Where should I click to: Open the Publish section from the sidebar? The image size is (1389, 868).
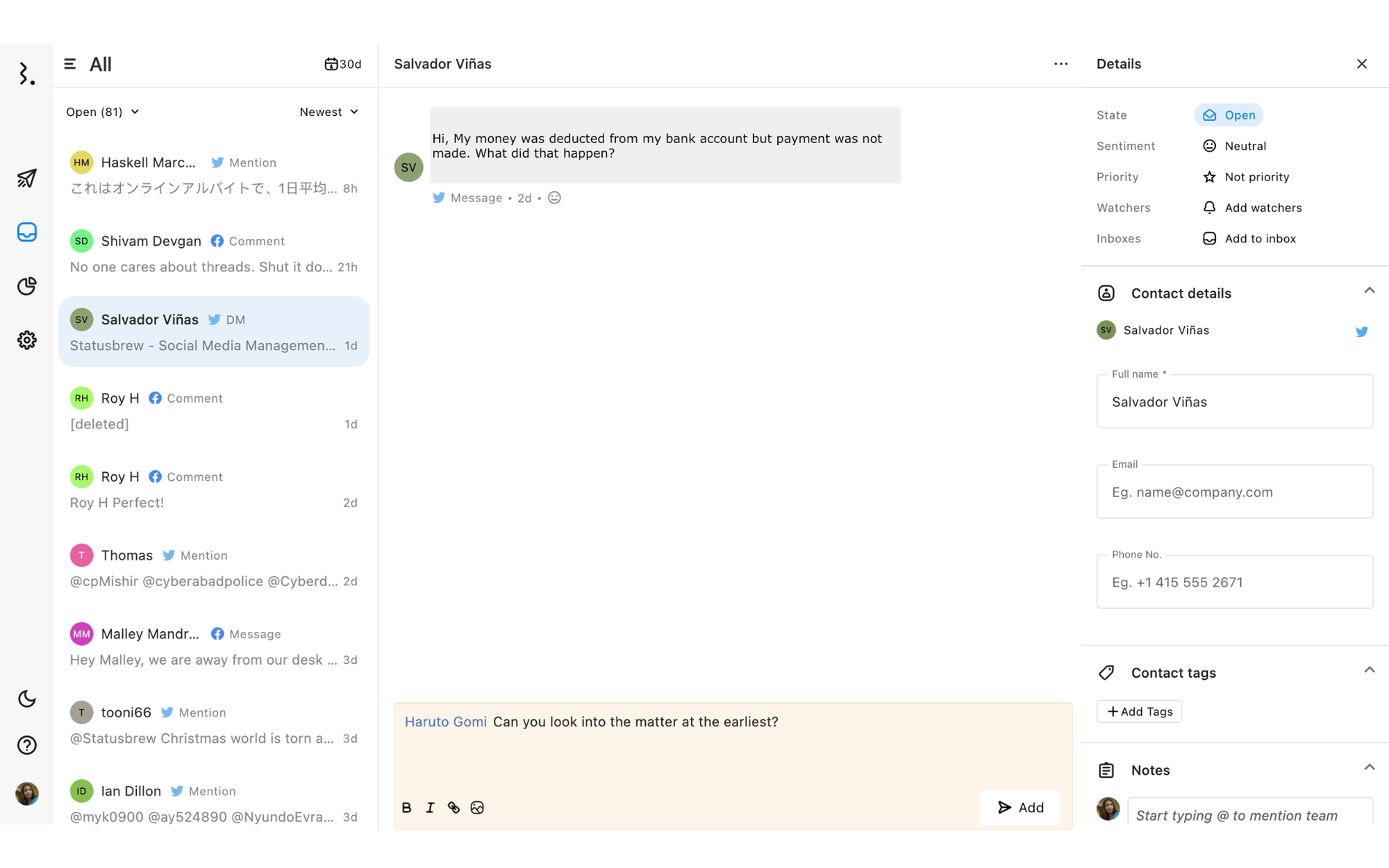pyautogui.click(x=26, y=178)
